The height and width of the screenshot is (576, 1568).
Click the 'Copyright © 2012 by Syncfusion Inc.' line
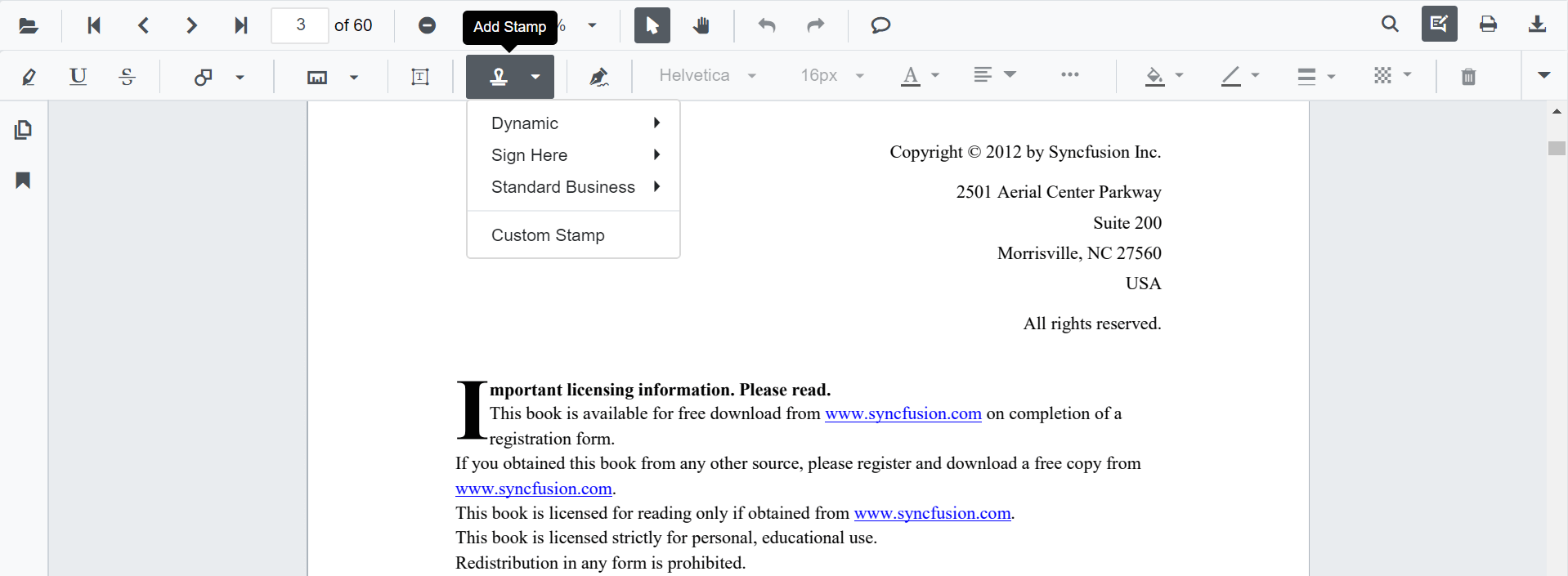tap(1025, 152)
